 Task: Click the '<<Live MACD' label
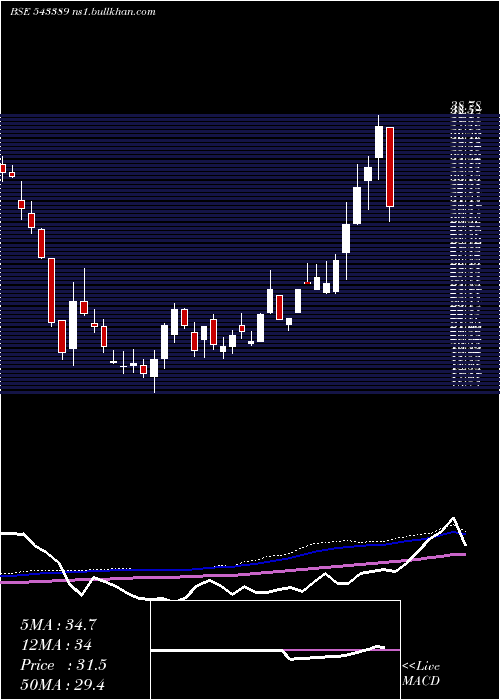point(421,674)
